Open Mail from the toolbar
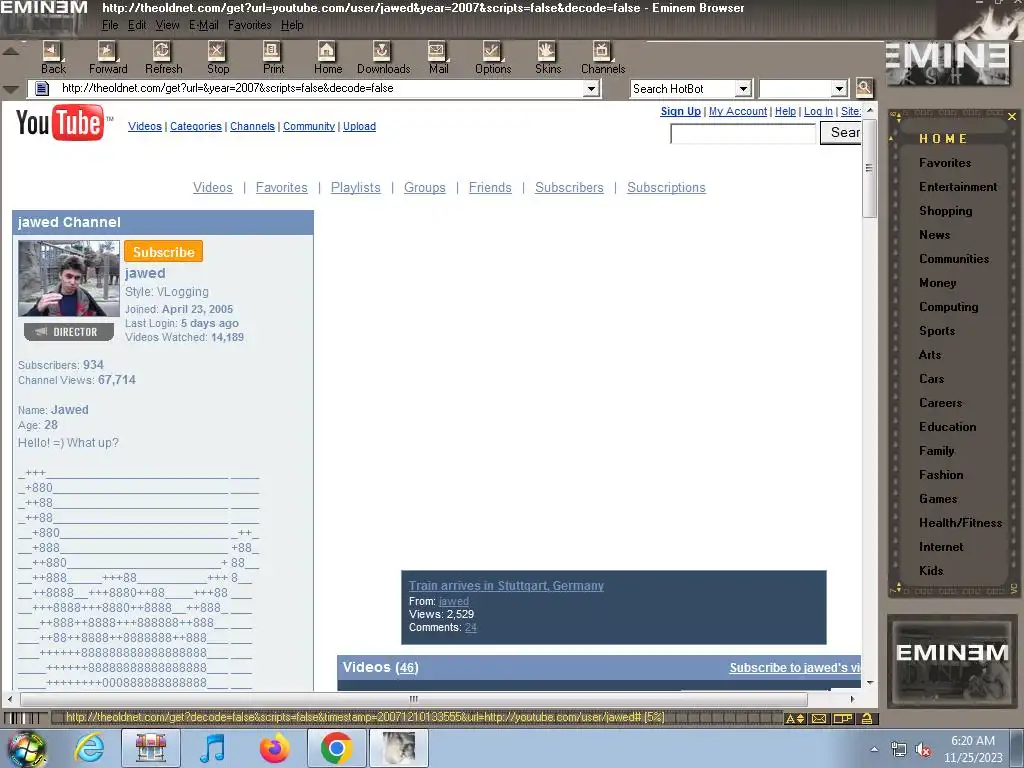The height and width of the screenshot is (768, 1024). click(x=438, y=58)
